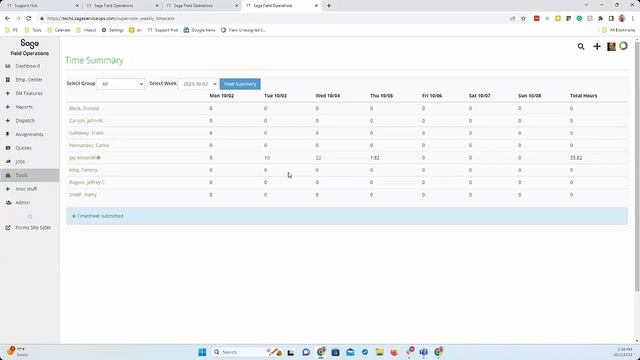Click the 1.82 value under Thu 10/05
640x360 pixels.
(x=375, y=158)
